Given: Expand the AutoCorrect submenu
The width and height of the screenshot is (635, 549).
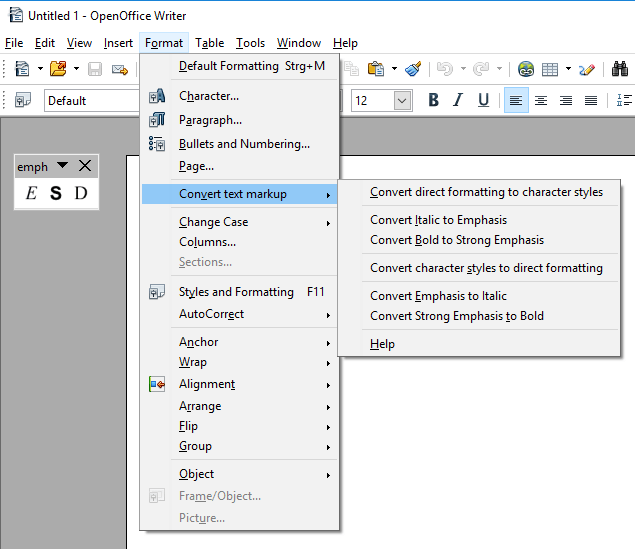Looking at the screenshot, I should (239, 314).
